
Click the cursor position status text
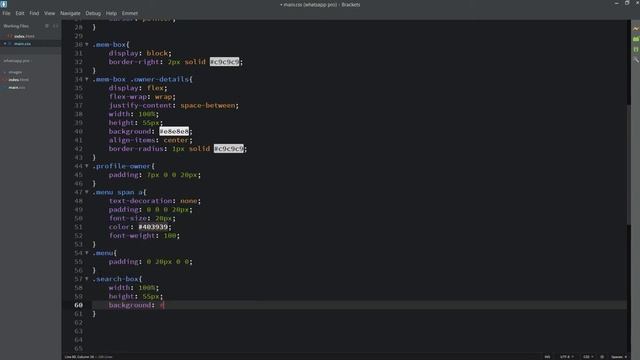(79, 357)
